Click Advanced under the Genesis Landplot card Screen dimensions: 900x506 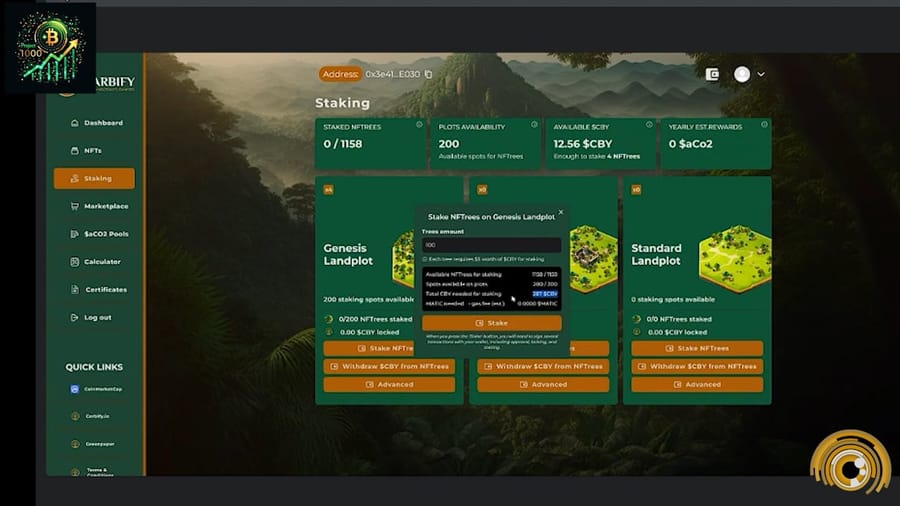point(389,384)
